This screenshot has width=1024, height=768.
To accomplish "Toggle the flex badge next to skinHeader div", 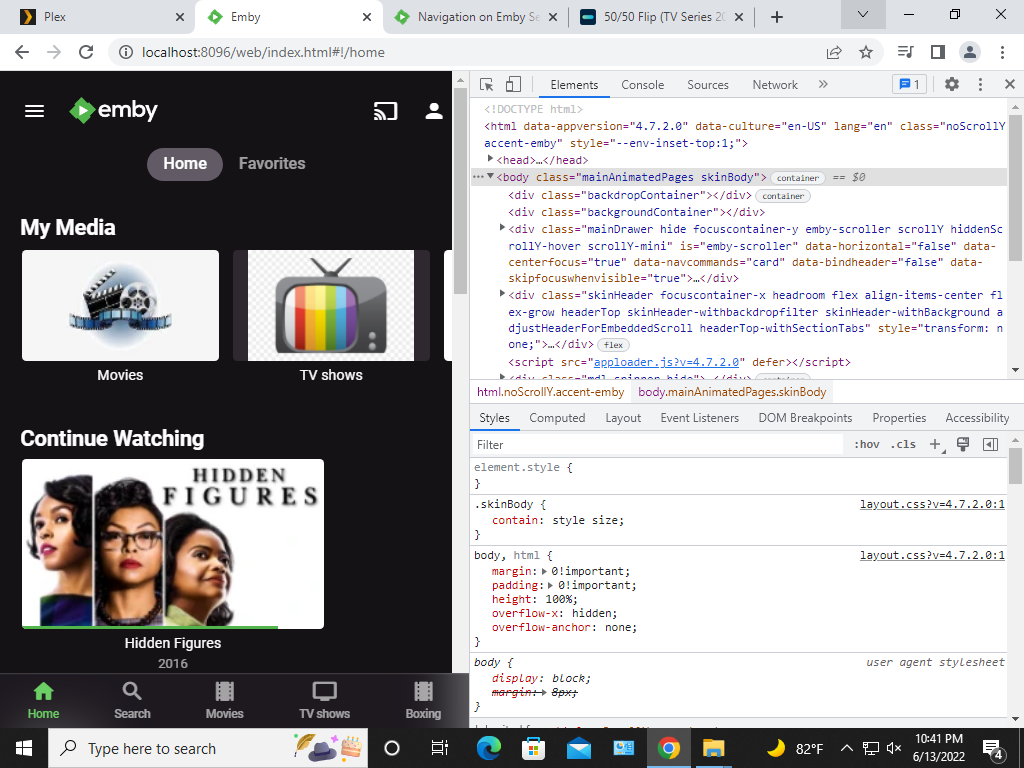I will (x=611, y=344).
